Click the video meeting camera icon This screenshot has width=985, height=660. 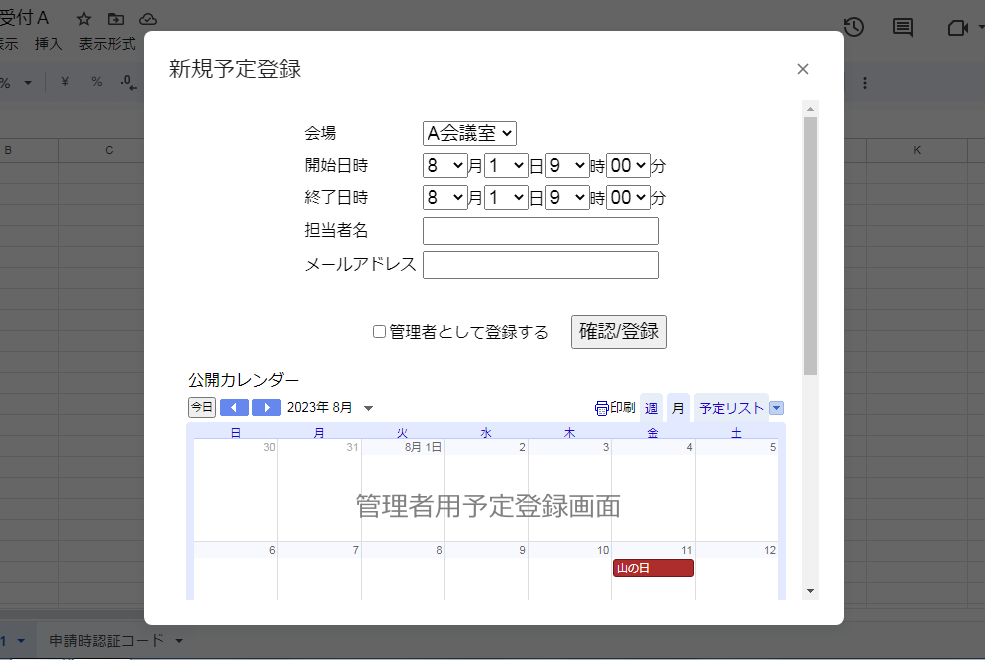957,28
